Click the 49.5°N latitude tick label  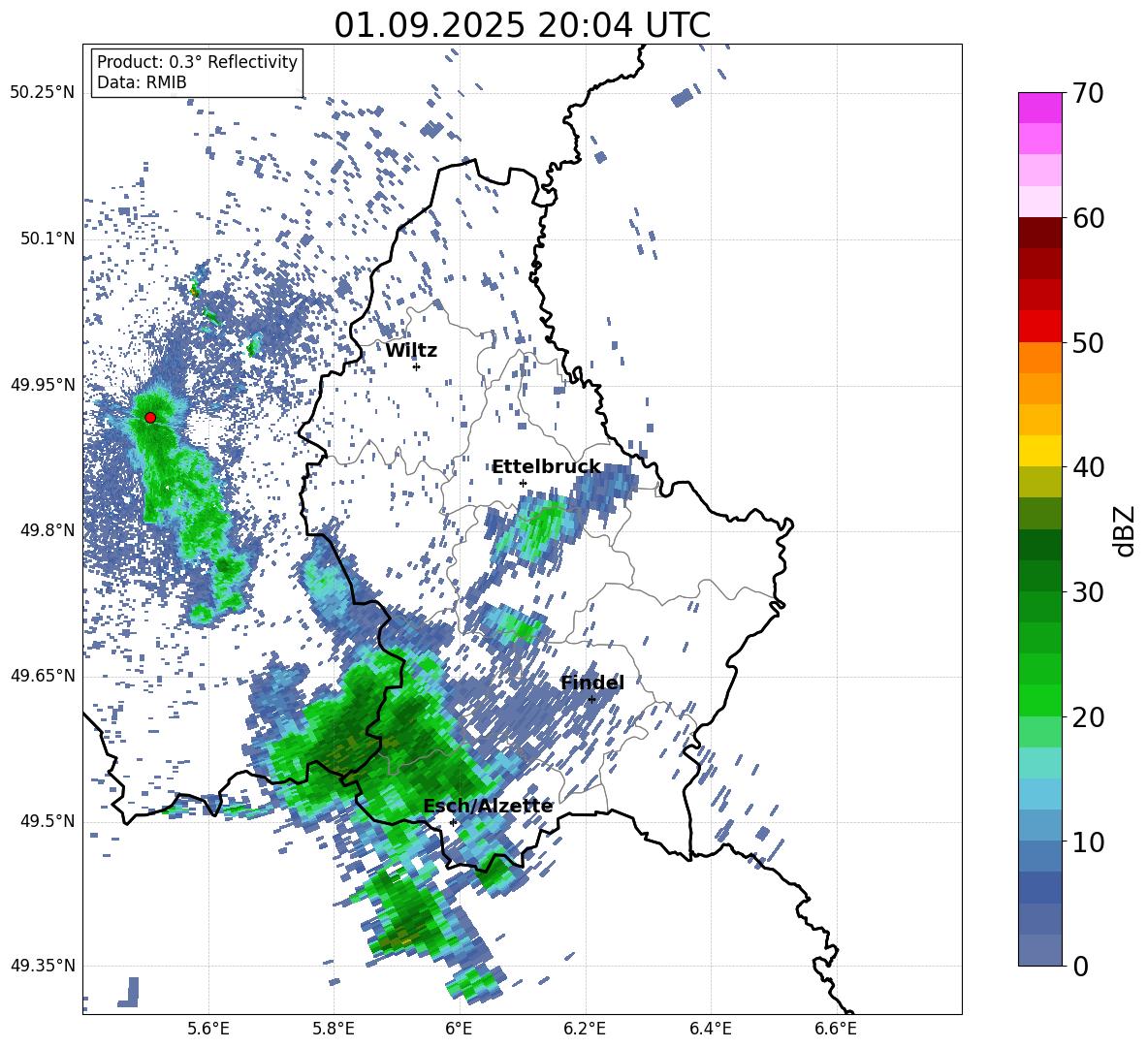pos(48,821)
